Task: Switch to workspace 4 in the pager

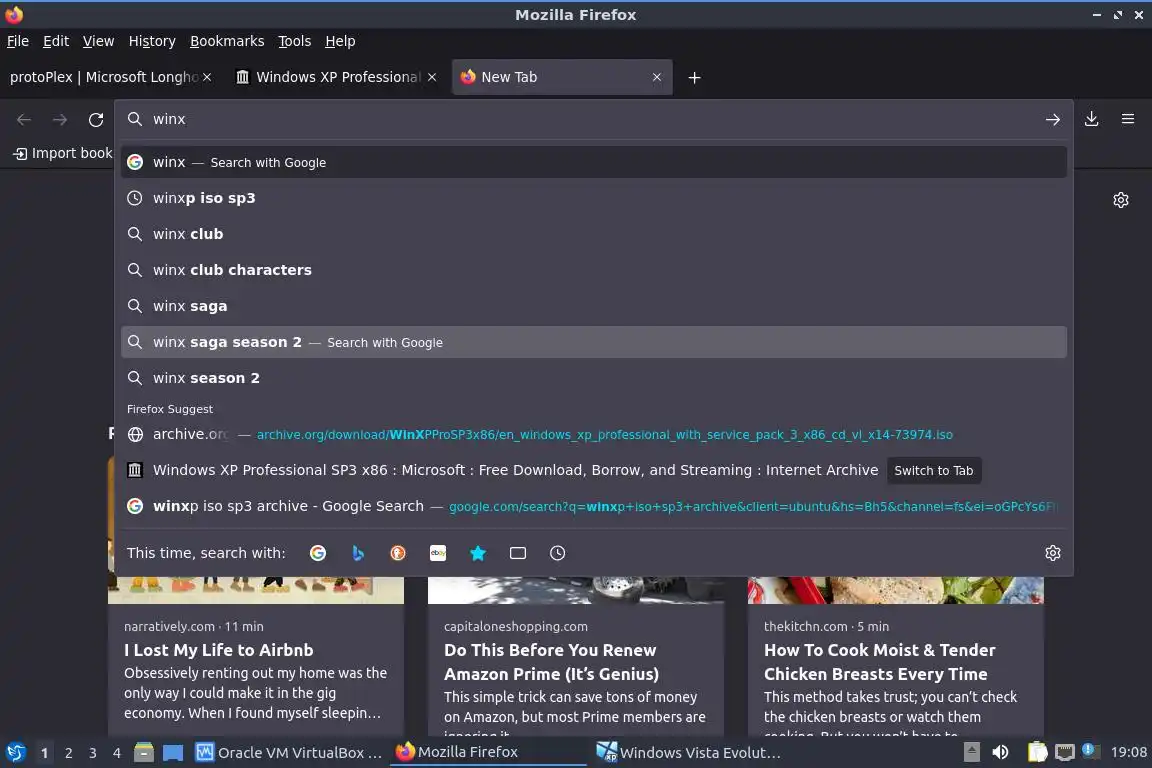Action: (x=117, y=753)
